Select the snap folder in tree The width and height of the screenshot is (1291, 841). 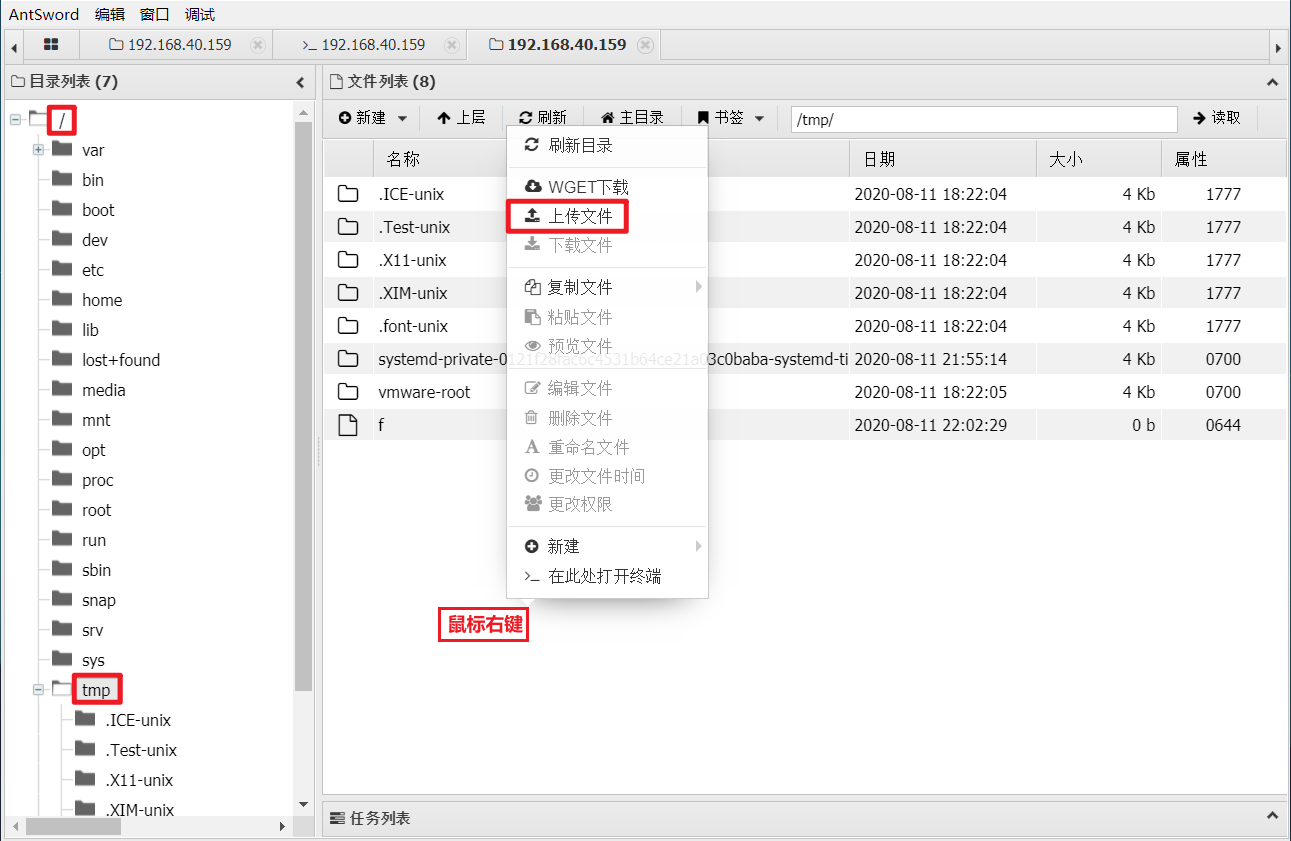[99, 600]
